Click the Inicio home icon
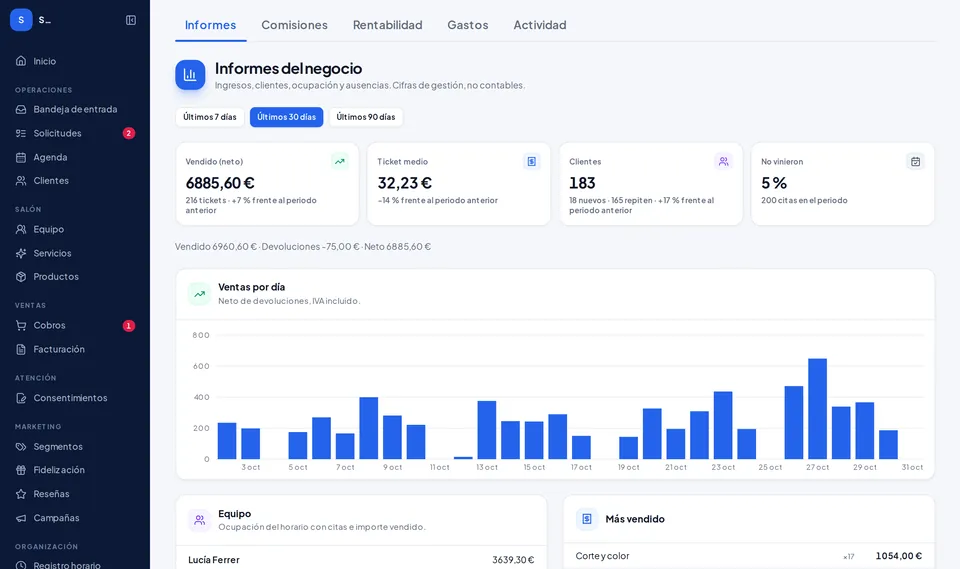The height and width of the screenshot is (569, 960). 21,61
